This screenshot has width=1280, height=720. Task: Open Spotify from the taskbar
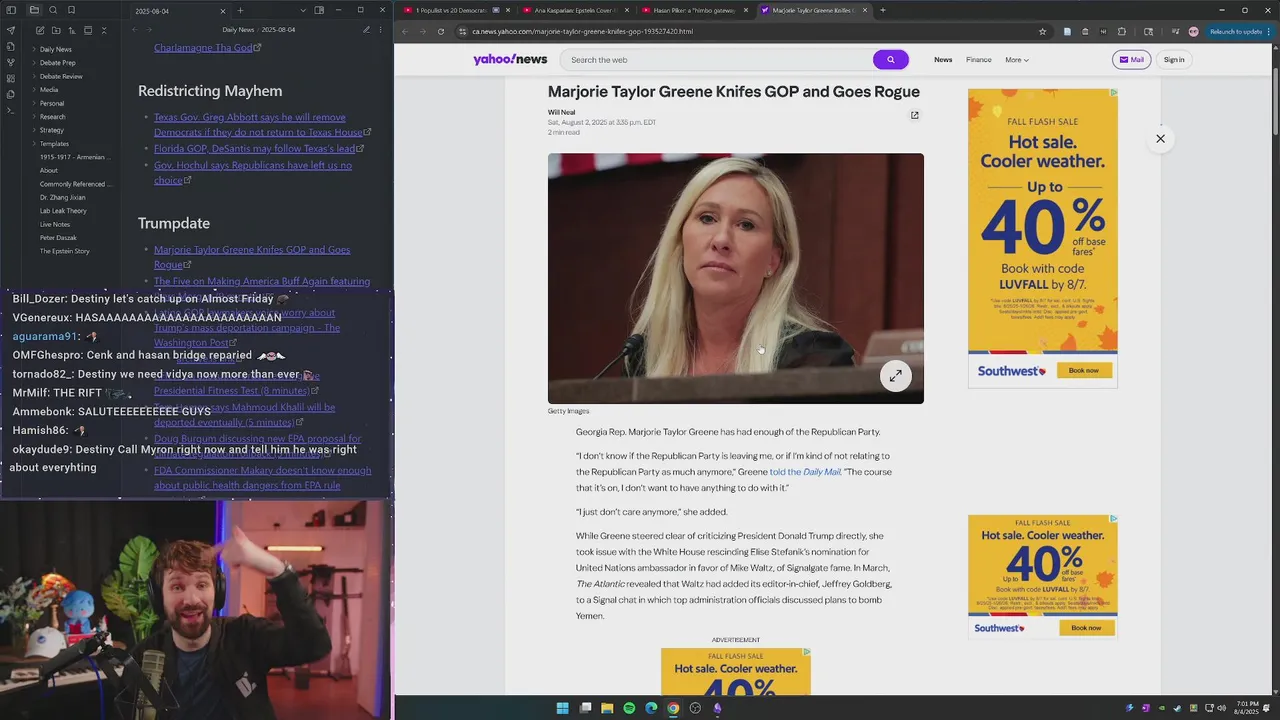[x=629, y=708]
